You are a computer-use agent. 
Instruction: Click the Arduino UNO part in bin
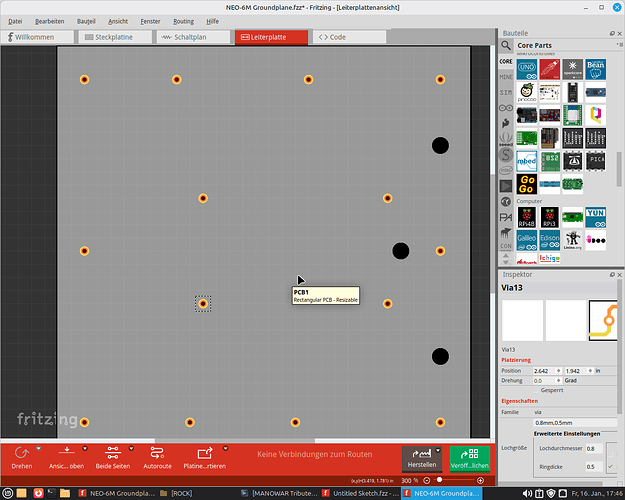click(x=524, y=68)
